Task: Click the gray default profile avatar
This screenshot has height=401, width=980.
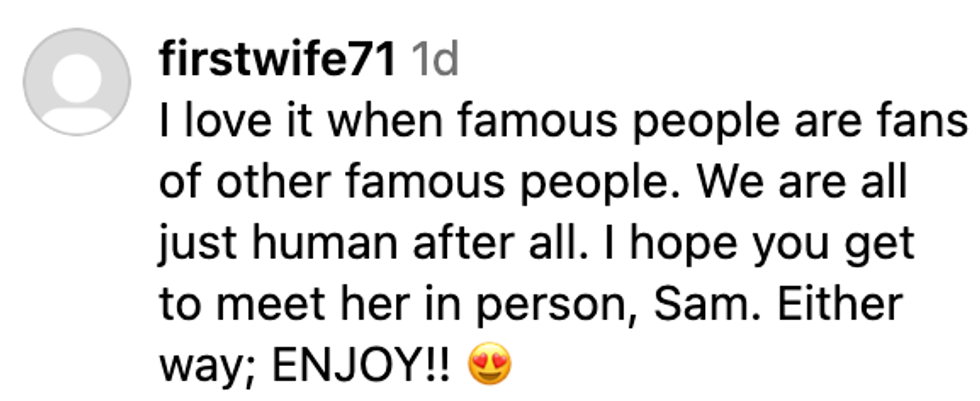Action: click(77, 84)
